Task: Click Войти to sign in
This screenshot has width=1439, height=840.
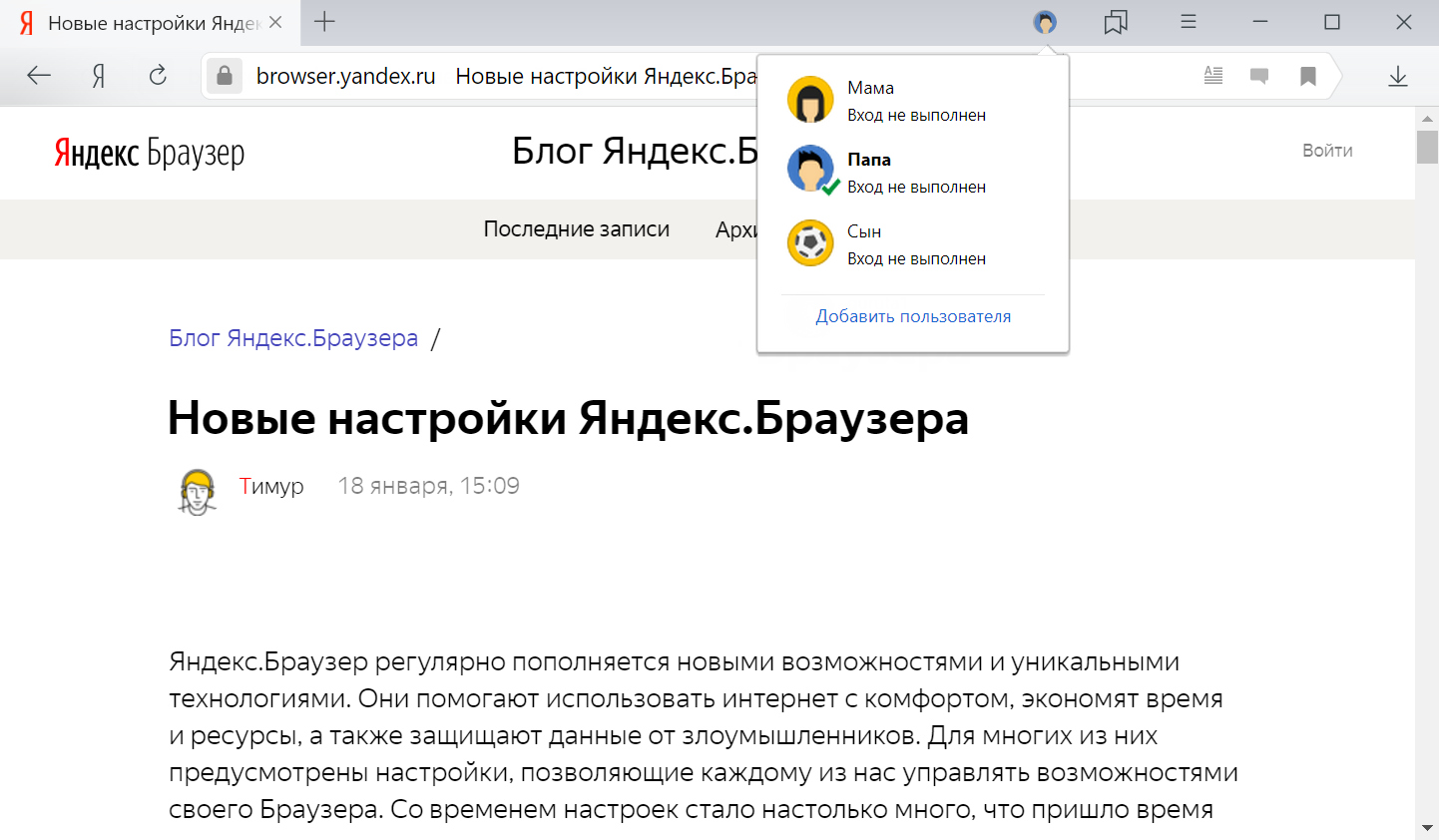Action: coord(1327,151)
